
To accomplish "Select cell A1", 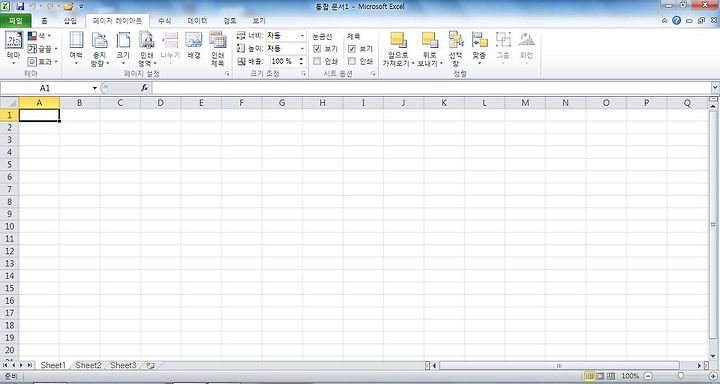I will tap(39, 115).
